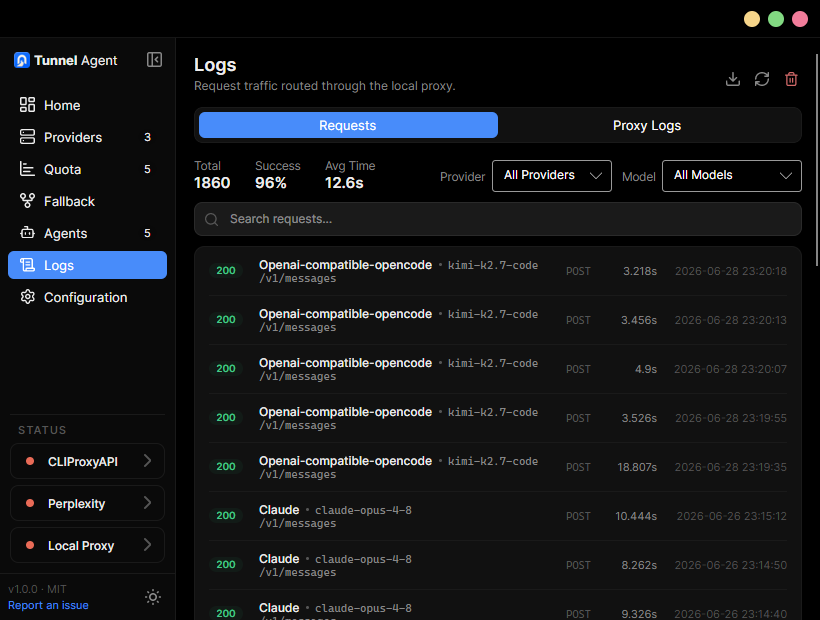Click the search magnifier icon
Viewport: 820px width, 620px height.
pos(211,220)
